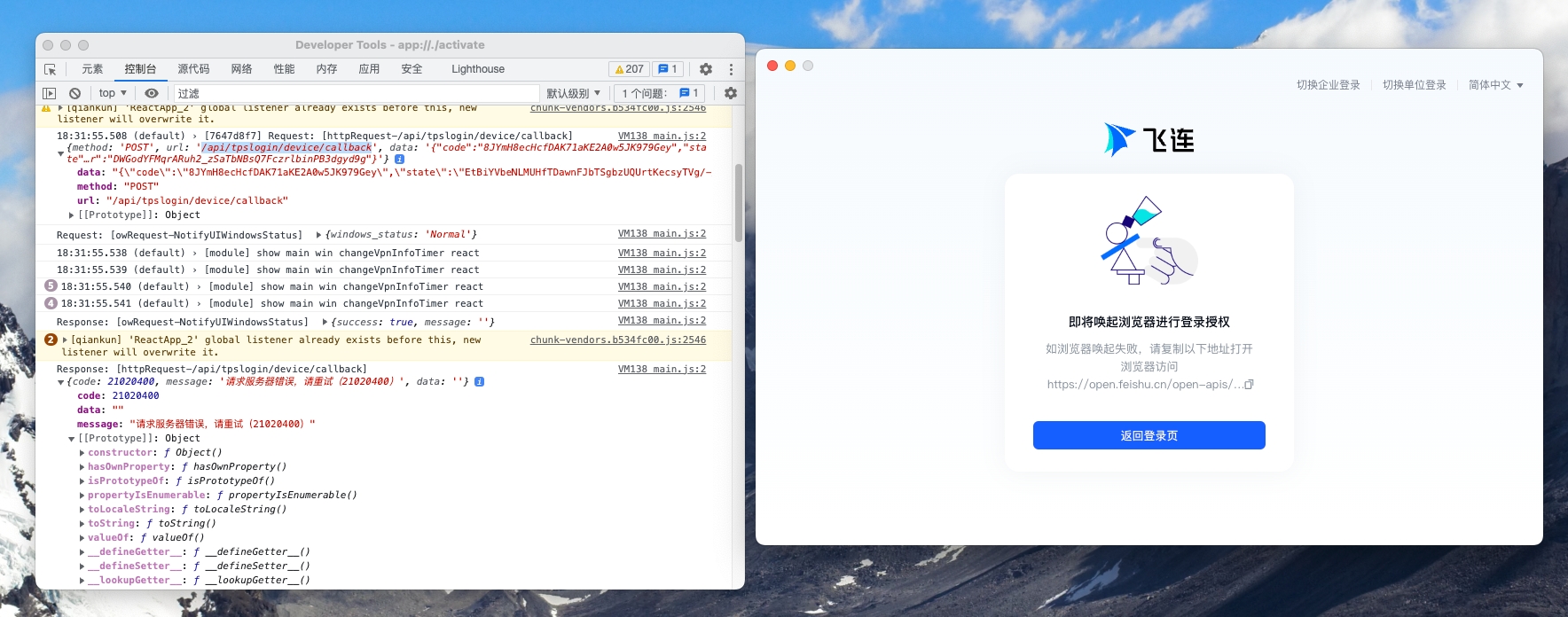The height and width of the screenshot is (617, 1568).
Task: Click info icon after the request data object
Action: pos(400,159)
